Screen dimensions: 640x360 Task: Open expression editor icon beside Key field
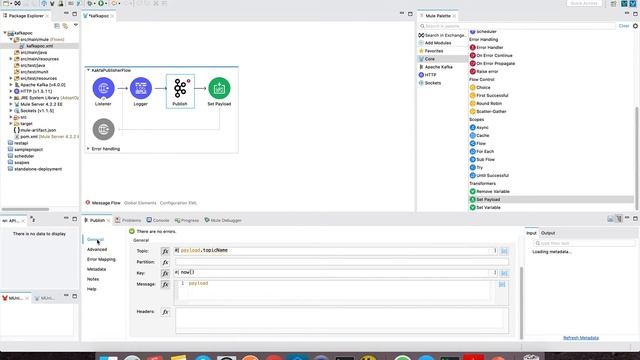pos(504,273)
